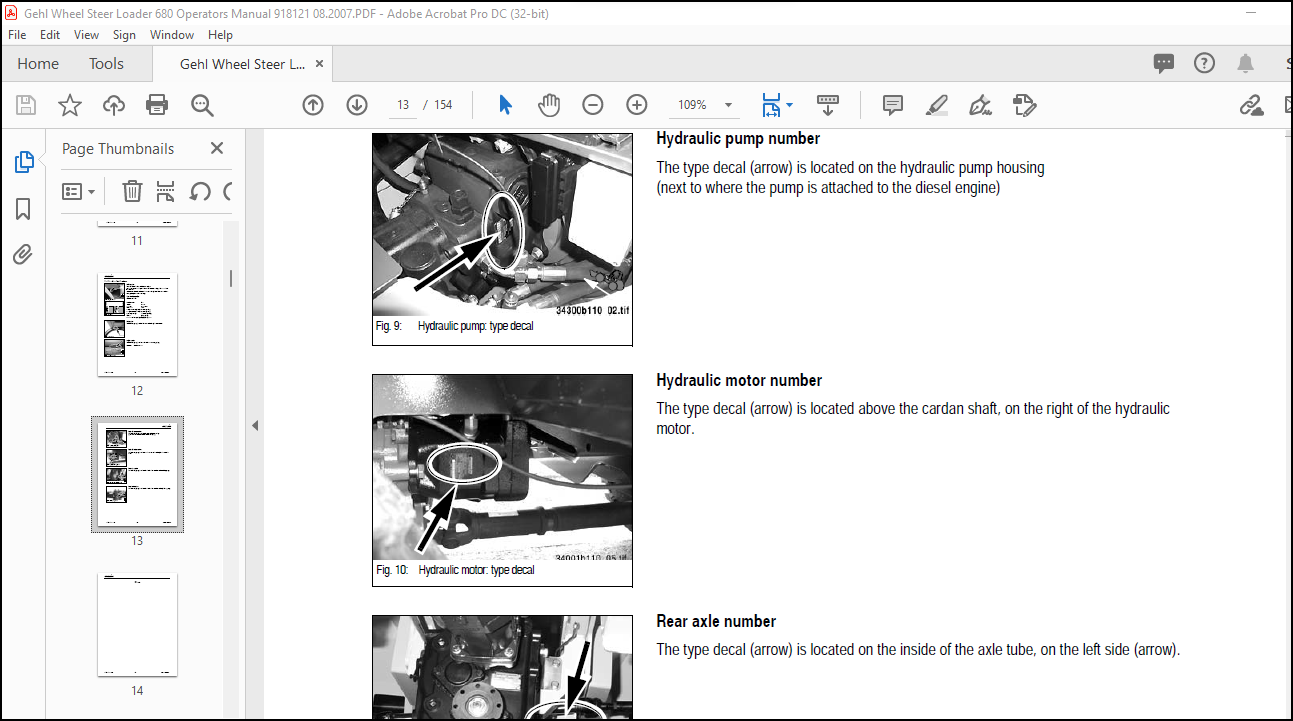This screenshot has height=721, width=1293.
Task: Open the Sign document tool
Action: tap(981, 105)
